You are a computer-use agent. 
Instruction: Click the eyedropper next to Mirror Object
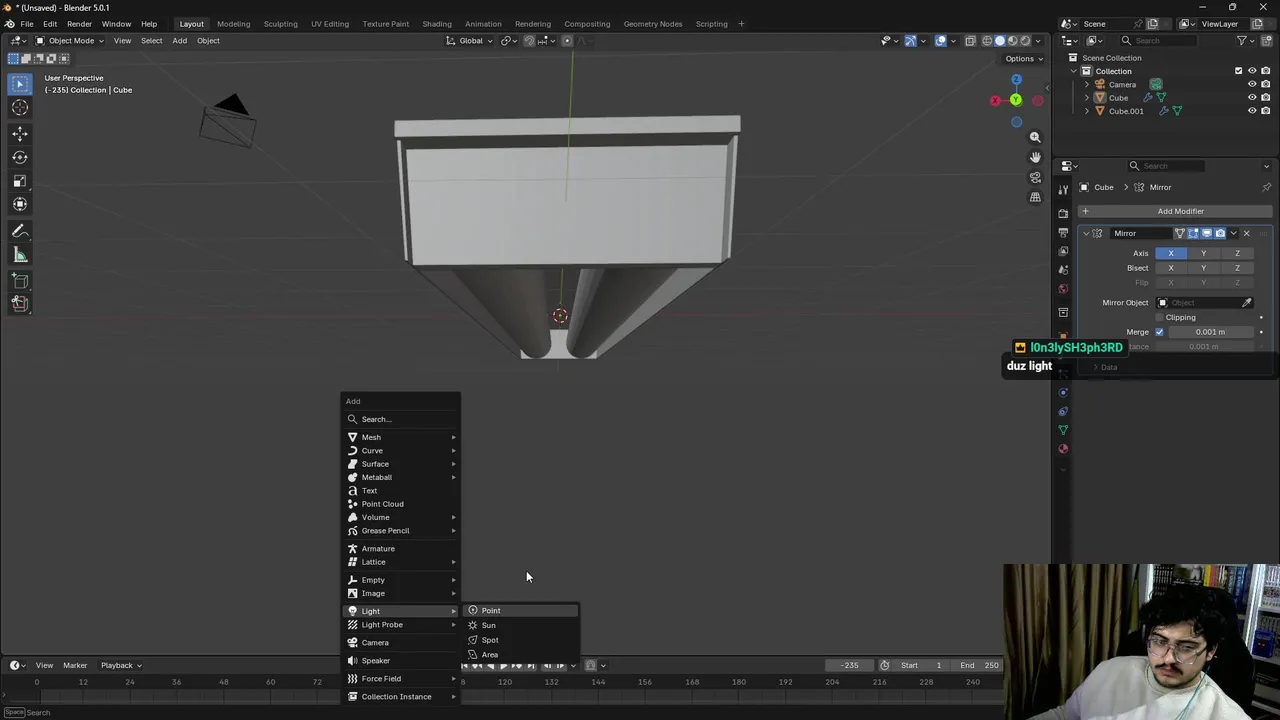coord(1247,302)
